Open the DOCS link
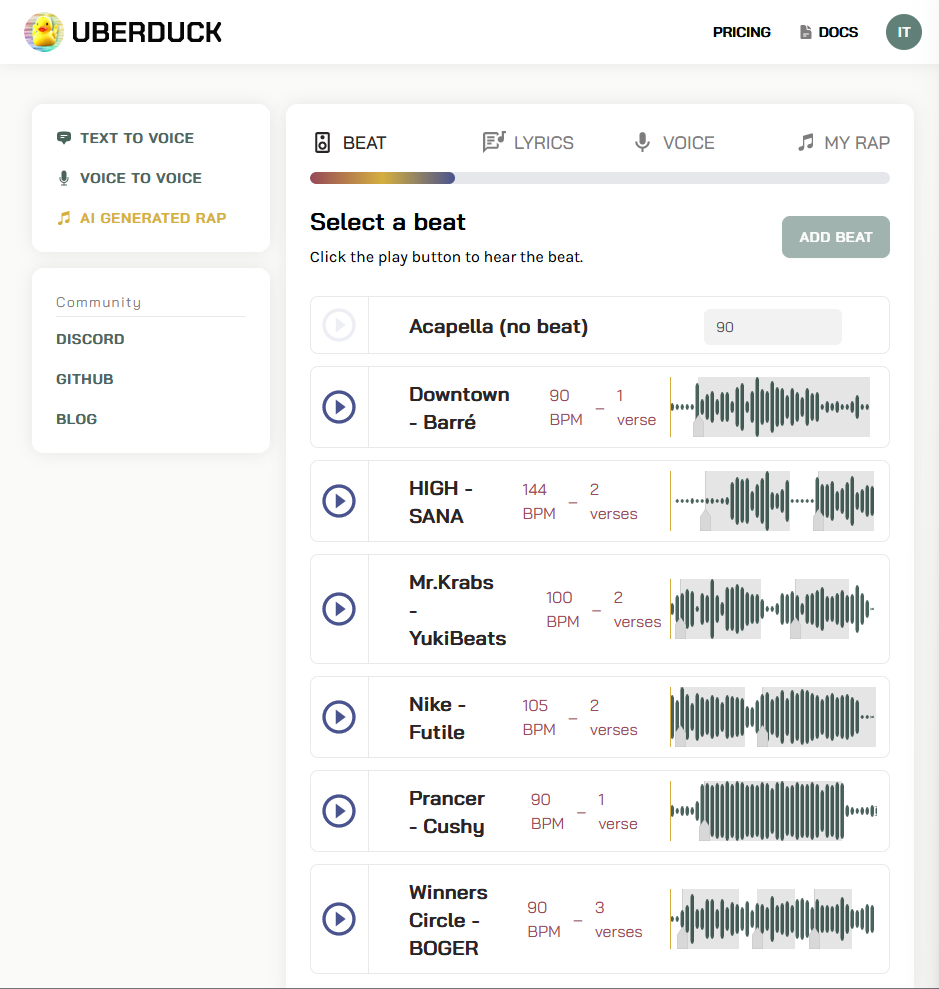 coord(829,32)
